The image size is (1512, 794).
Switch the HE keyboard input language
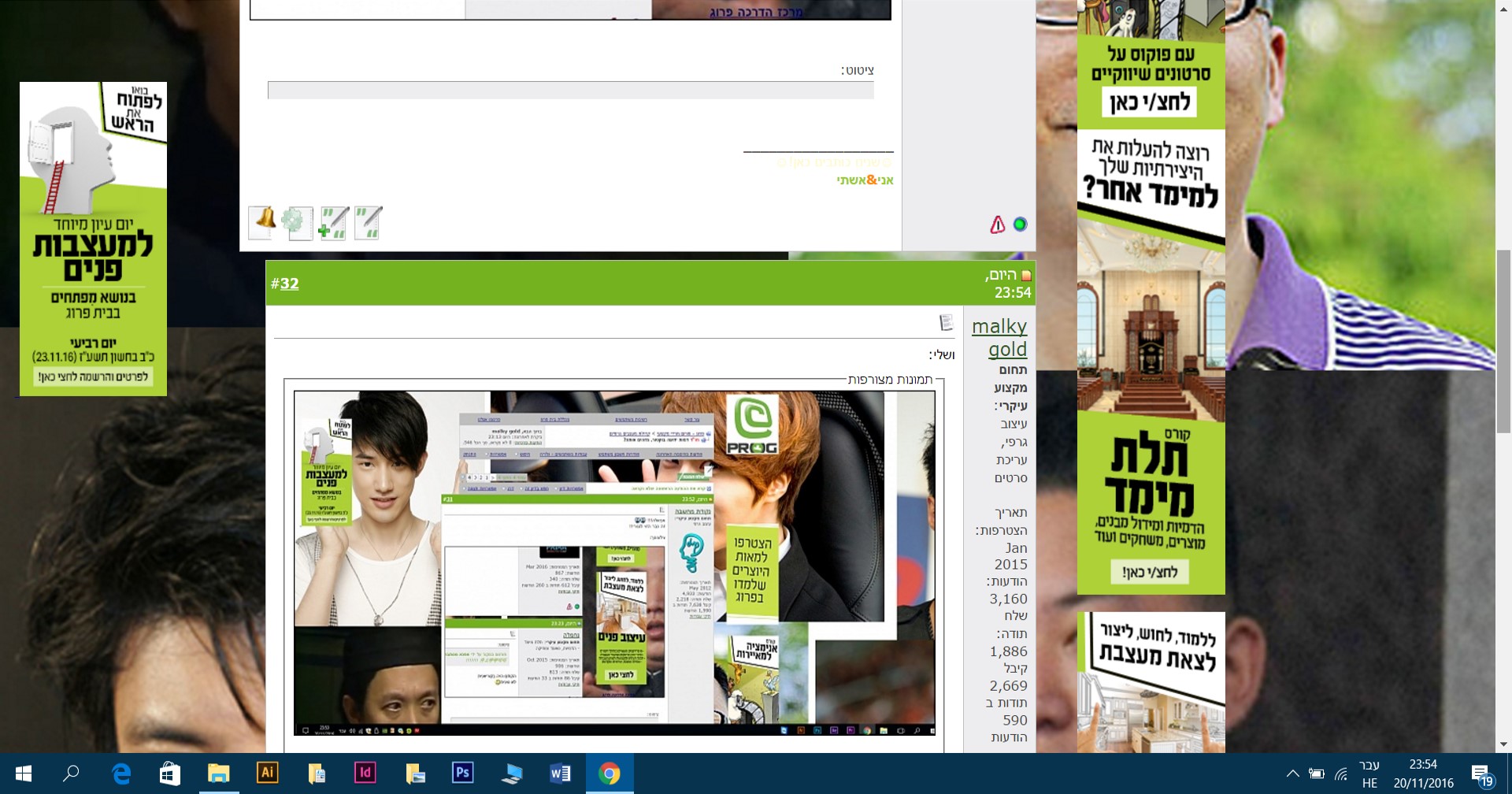click(x=1369, y=774)
